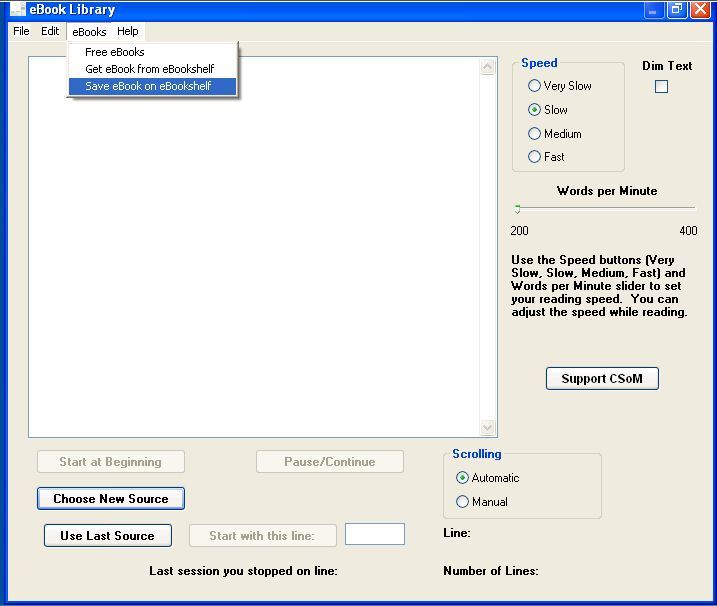717x606 pixels.
Task: Restore down the eBook Library window
Action: pyautogui.click(x=677, y=10)
